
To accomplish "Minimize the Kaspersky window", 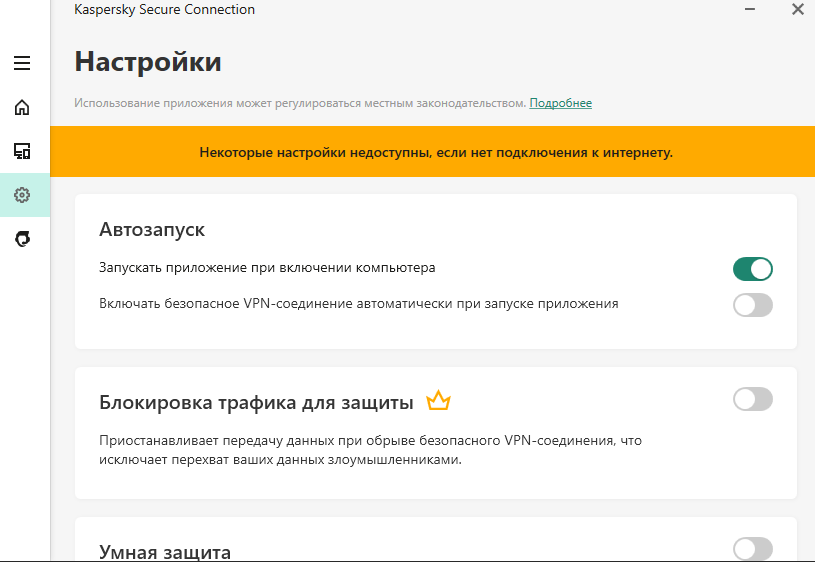I will 750,9.
